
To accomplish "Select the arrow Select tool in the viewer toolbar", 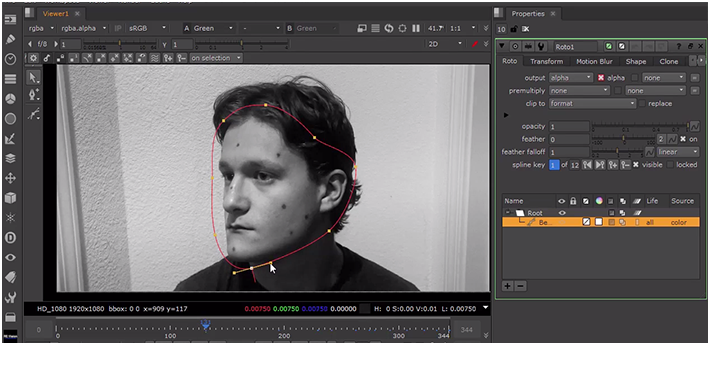I will coord(33,78).
